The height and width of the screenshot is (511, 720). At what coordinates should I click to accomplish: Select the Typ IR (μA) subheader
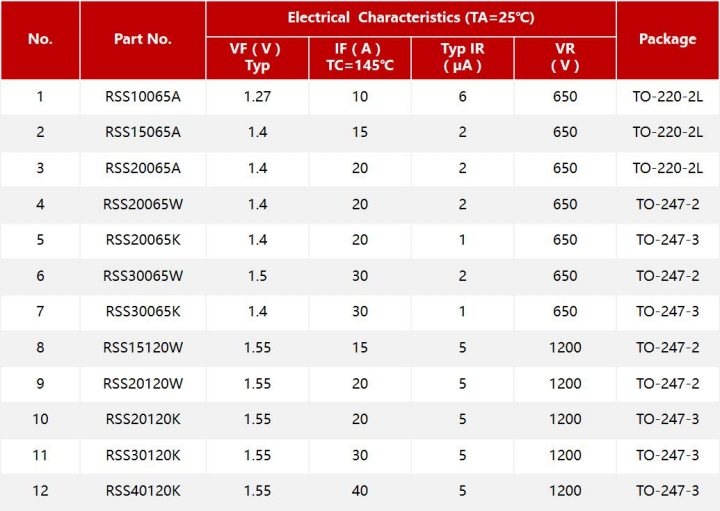pos(462,58)
